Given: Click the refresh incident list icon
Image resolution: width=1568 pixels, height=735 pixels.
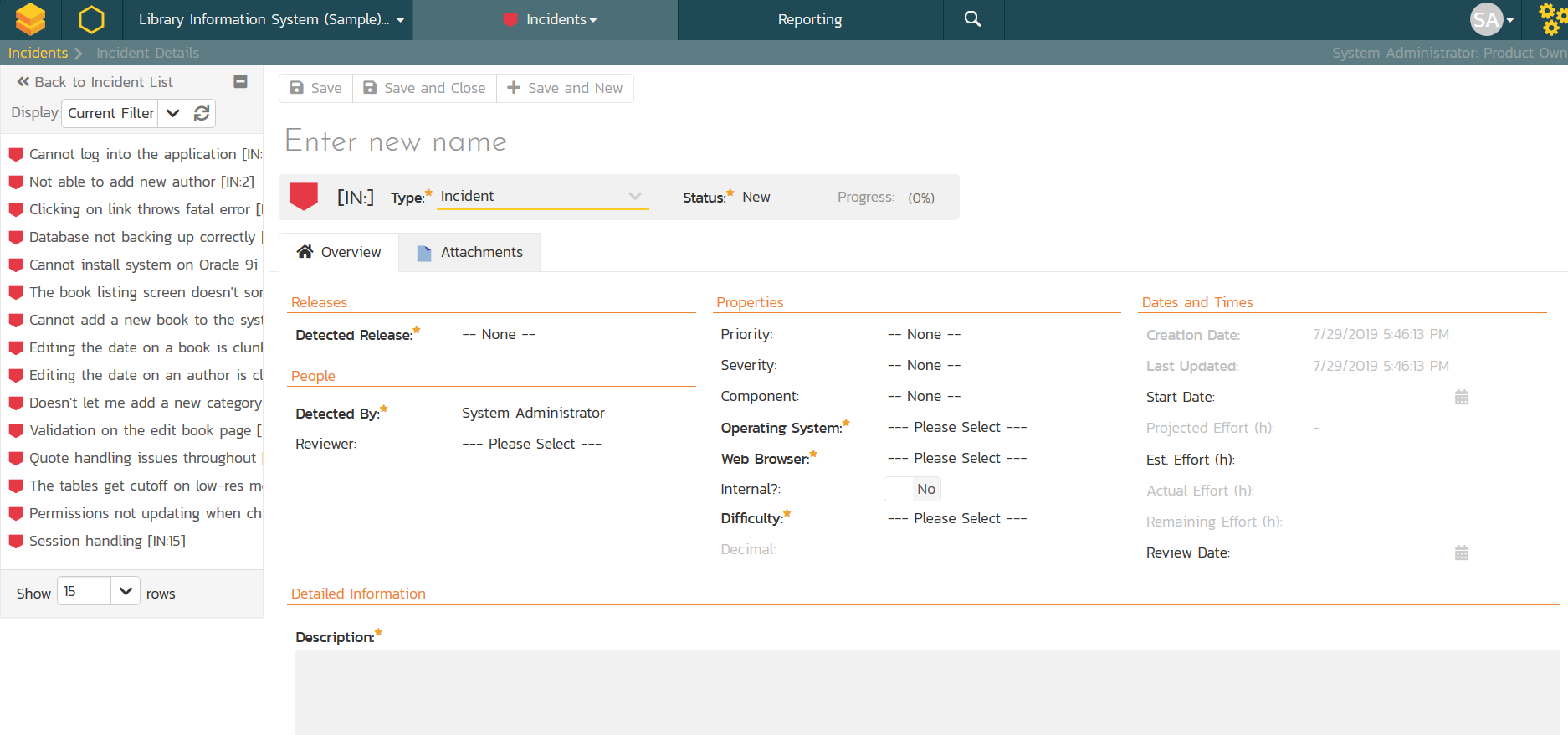Looking at the screenshot, I should point(202,113).
